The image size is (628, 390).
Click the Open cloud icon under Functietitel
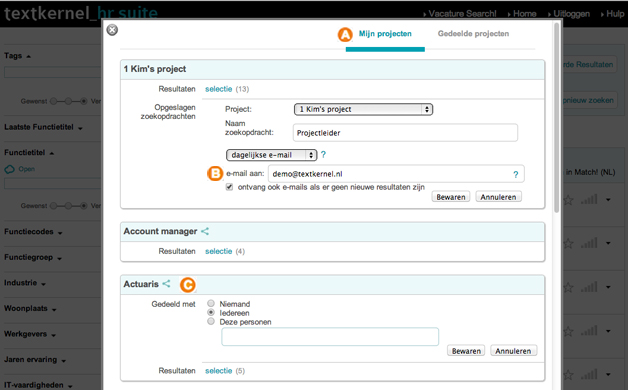pos(10,169)
